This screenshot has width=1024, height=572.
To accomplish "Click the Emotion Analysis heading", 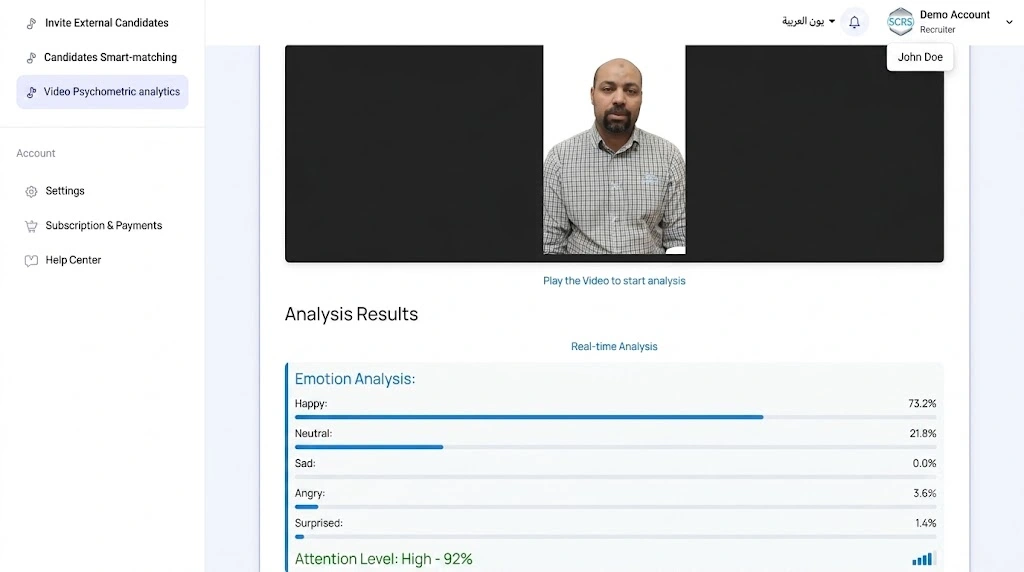I will (x=355, y=379).
